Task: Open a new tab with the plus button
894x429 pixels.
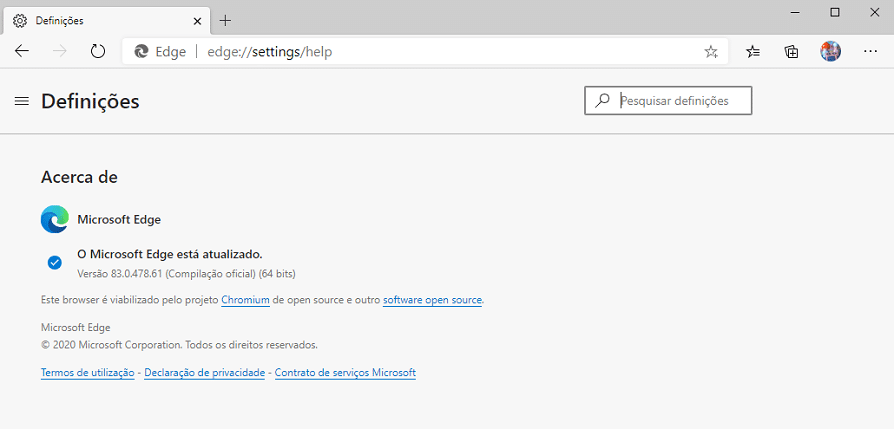Action: tap(226, 21)
